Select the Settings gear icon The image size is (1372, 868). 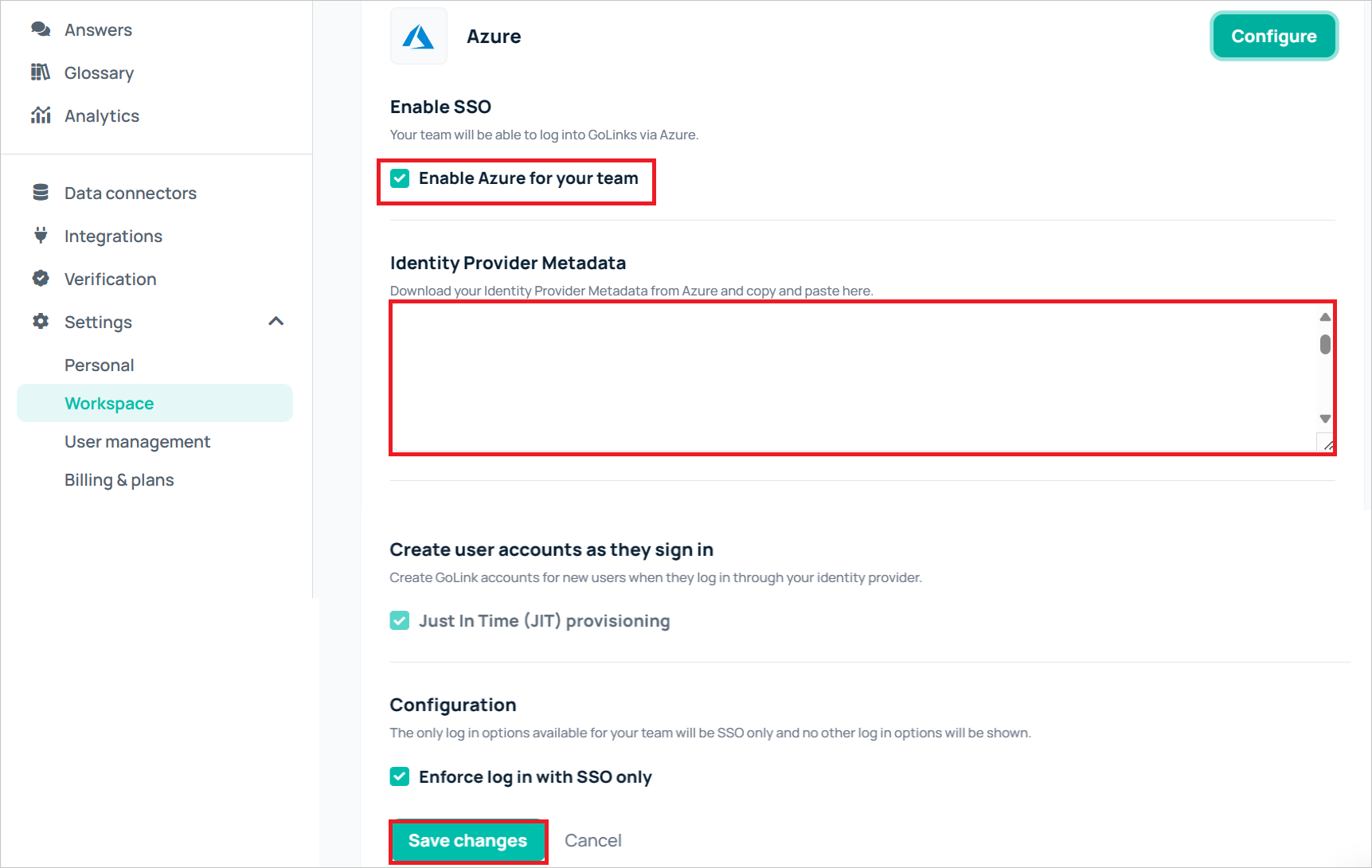(x=41, y=321)
